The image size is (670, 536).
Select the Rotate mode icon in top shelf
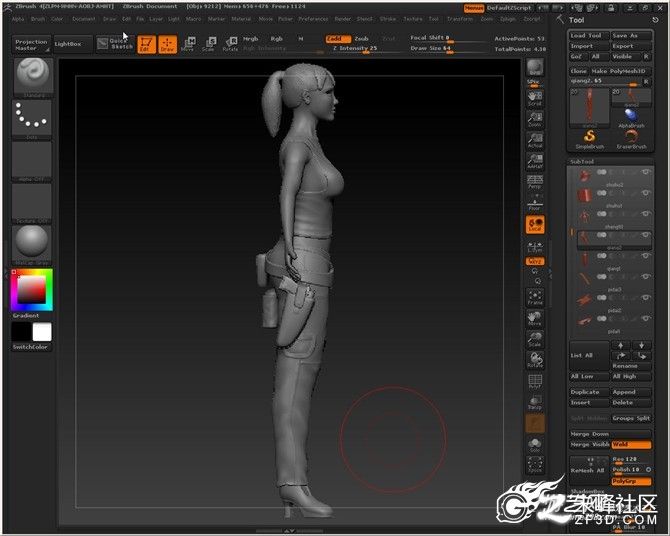[x=231, y=44]
